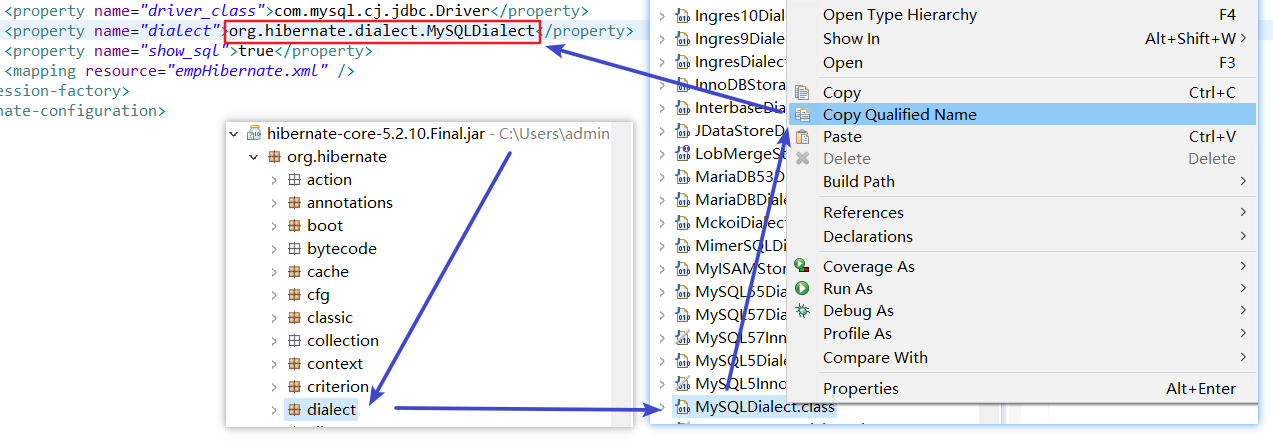
Task: Select the MimerSQLDialect class row
Action: click(x=731, y=246)
